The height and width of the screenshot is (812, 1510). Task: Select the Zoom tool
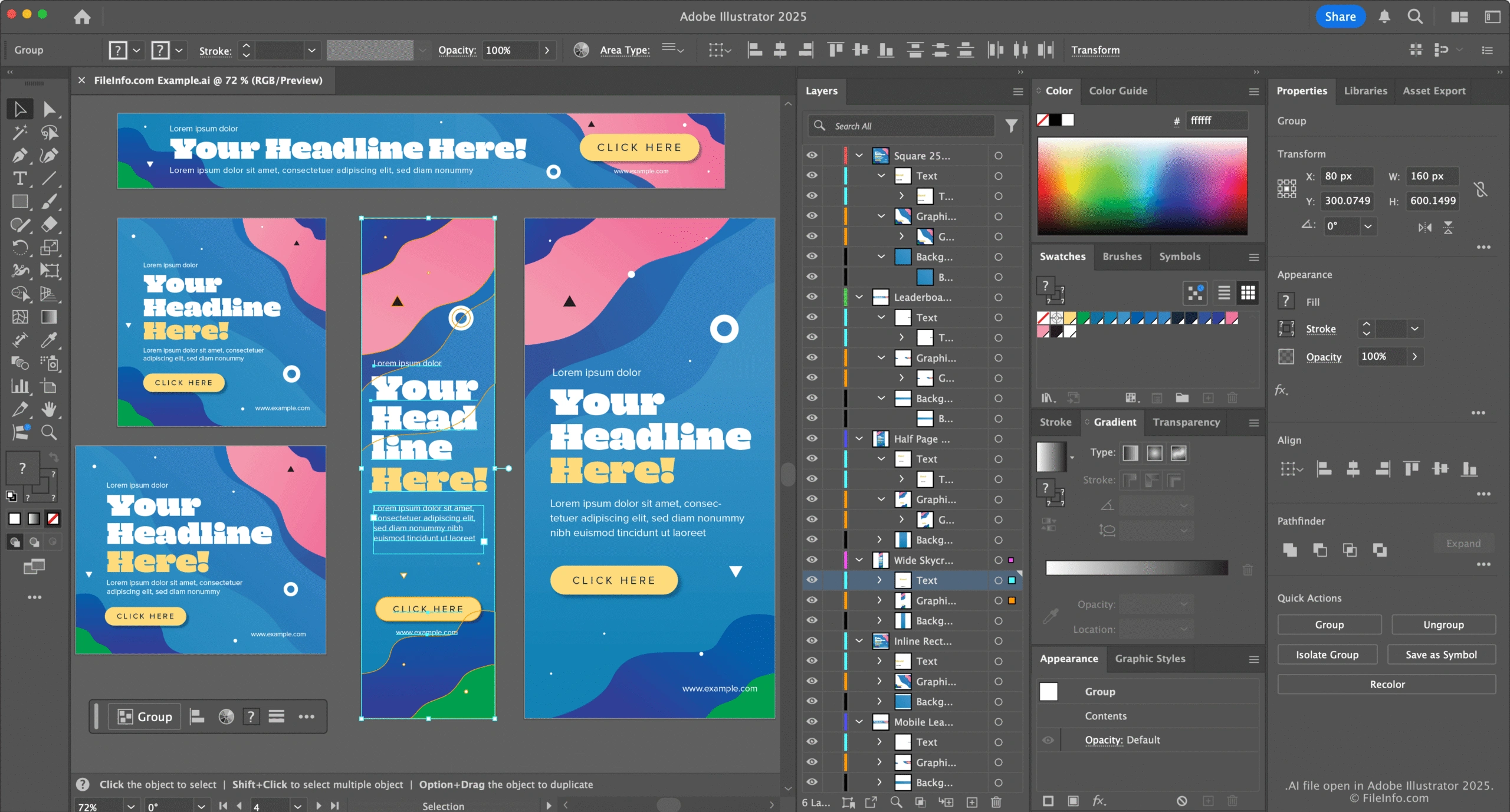pyautogui.click(x=50, y=432)
